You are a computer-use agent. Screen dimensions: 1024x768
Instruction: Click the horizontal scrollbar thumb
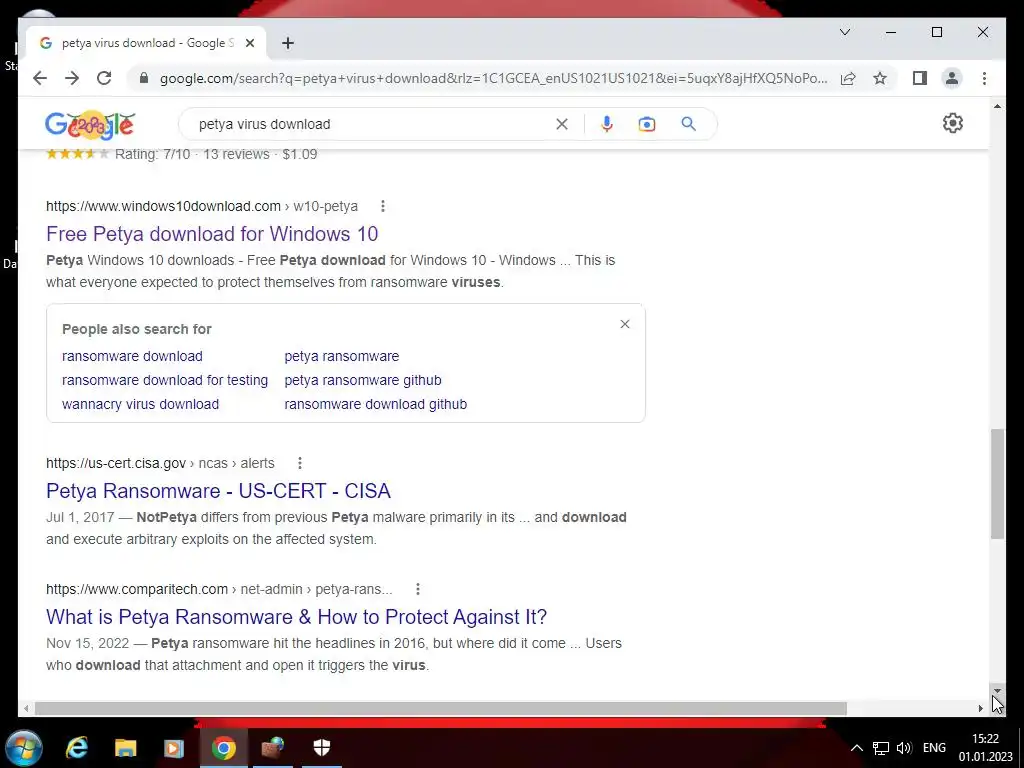[441, 709]
